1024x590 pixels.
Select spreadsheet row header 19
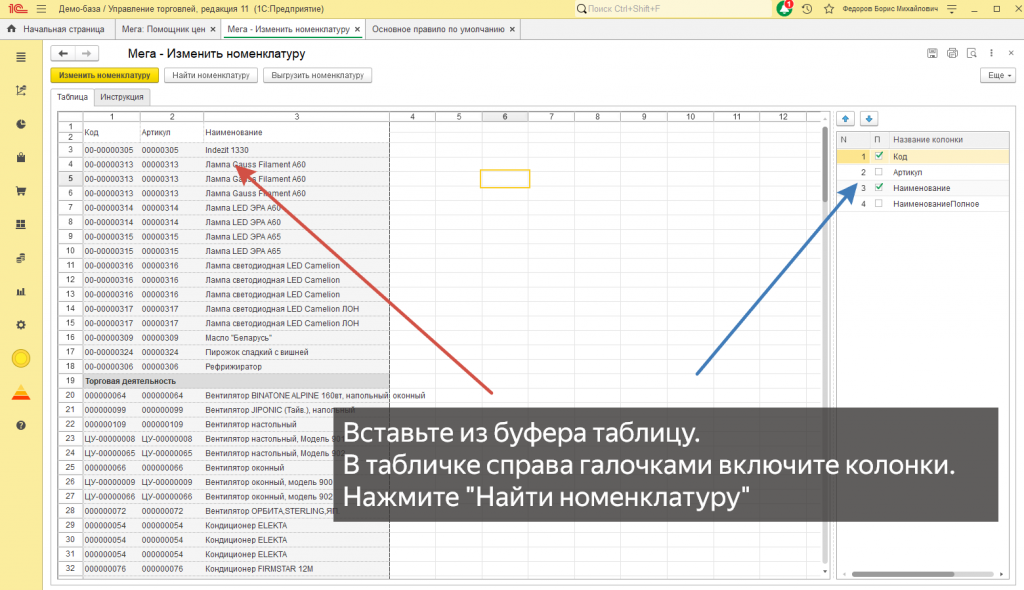pos(71,381)
